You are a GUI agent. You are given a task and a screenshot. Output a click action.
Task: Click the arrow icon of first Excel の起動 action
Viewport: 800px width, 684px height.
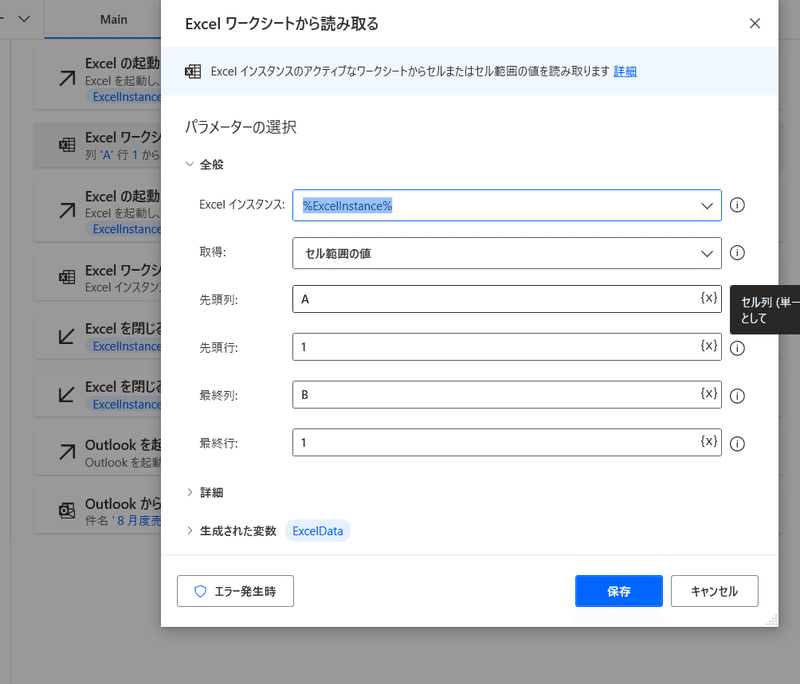(x=67, y=79)
